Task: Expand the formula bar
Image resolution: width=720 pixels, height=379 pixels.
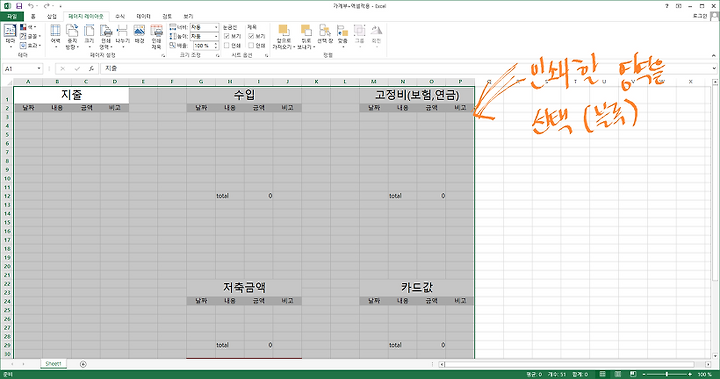Action: (714, 69)
